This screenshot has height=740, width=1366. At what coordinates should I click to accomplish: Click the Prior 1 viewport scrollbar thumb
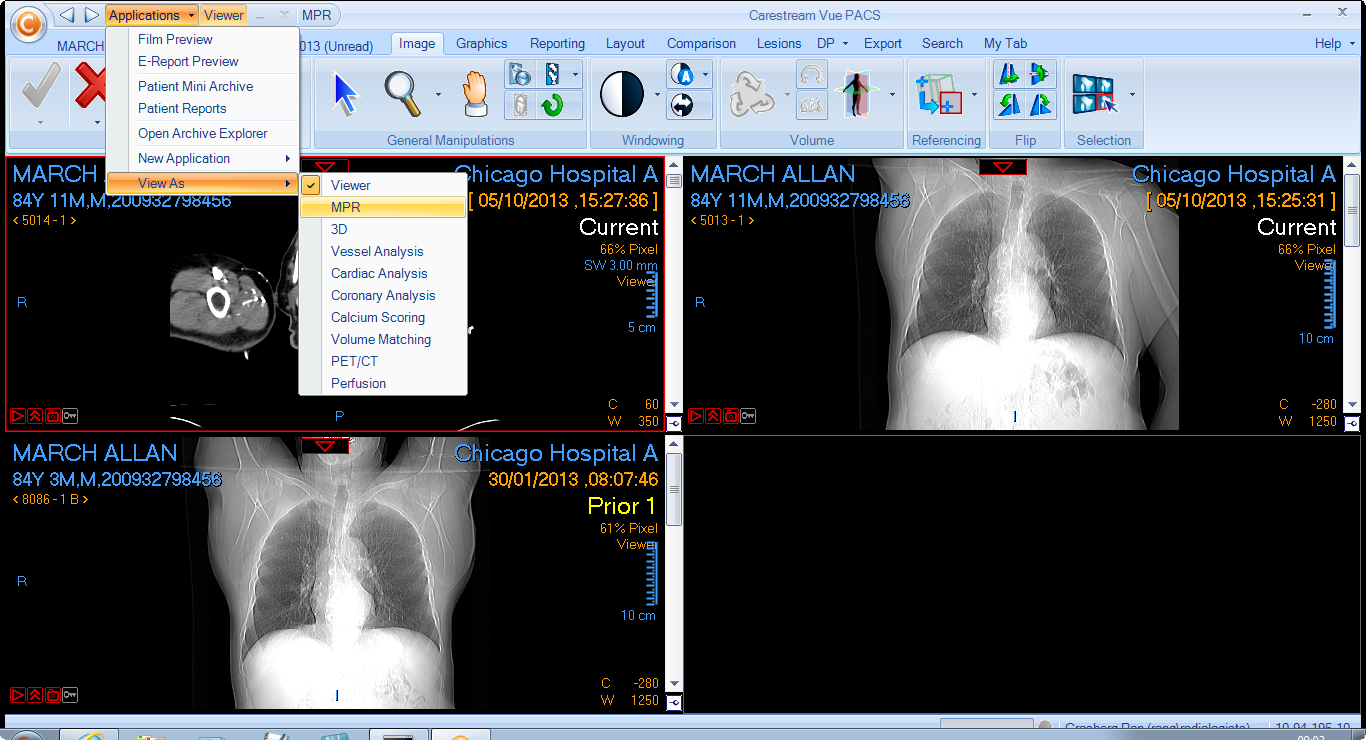674,490
